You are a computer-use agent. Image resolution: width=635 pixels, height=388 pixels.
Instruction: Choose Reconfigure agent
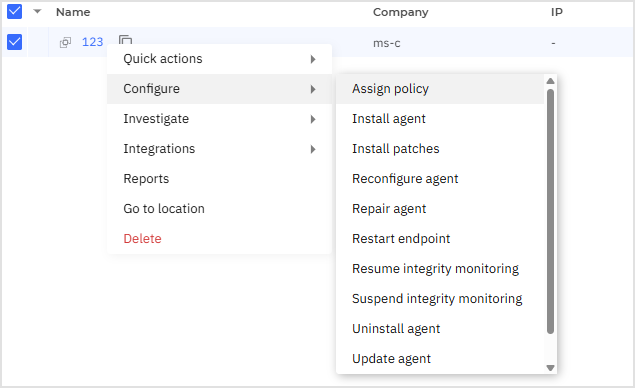[x=440, y=179]
